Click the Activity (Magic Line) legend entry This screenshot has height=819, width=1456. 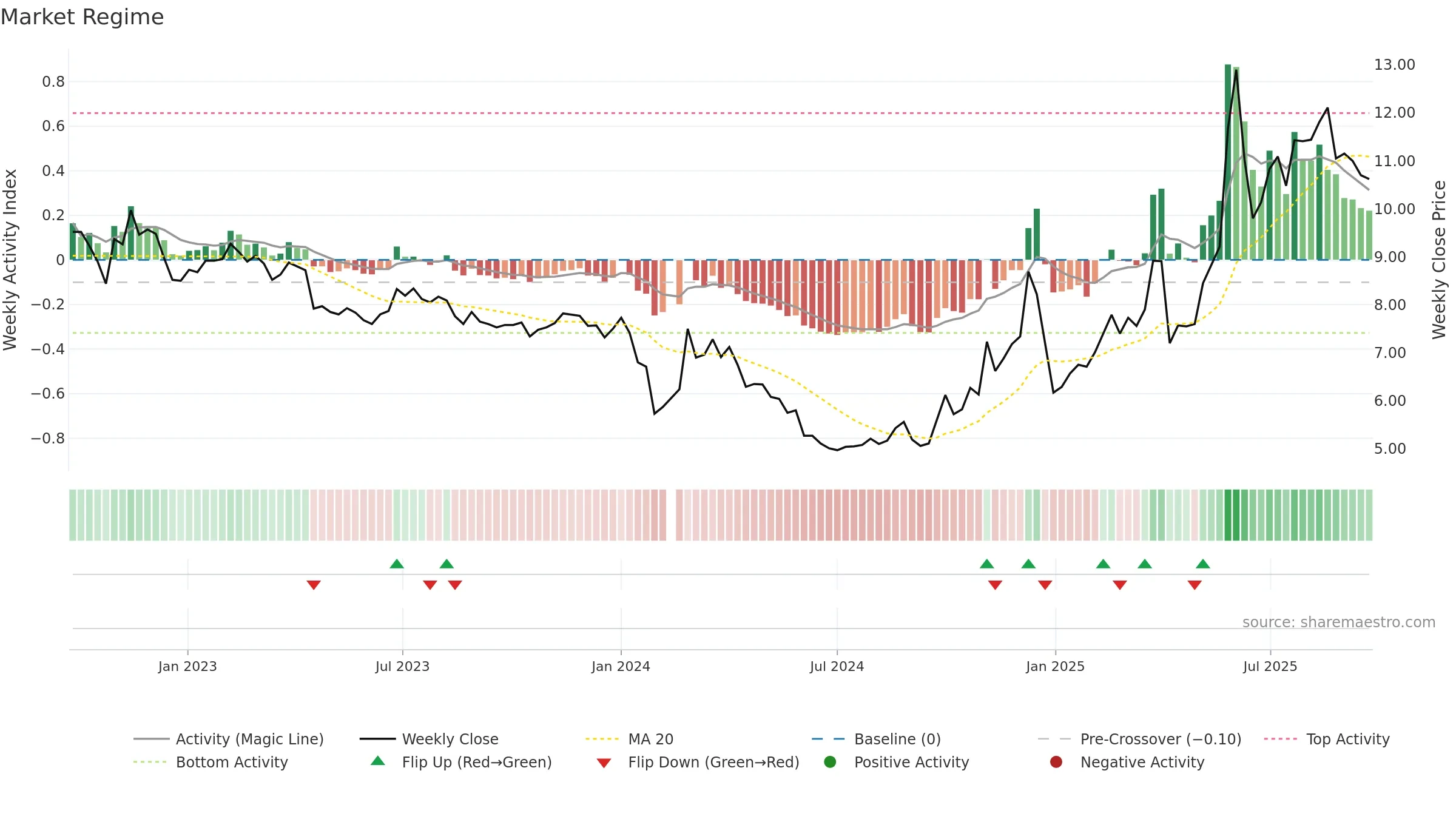[229, 739]
